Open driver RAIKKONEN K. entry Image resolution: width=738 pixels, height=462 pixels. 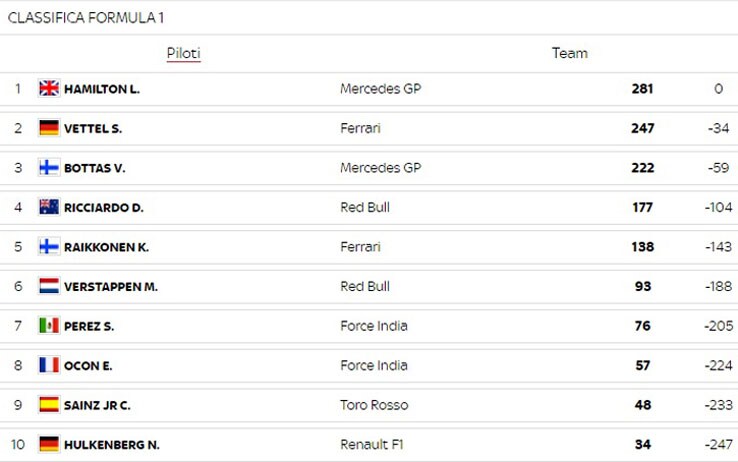coord(106,247)
